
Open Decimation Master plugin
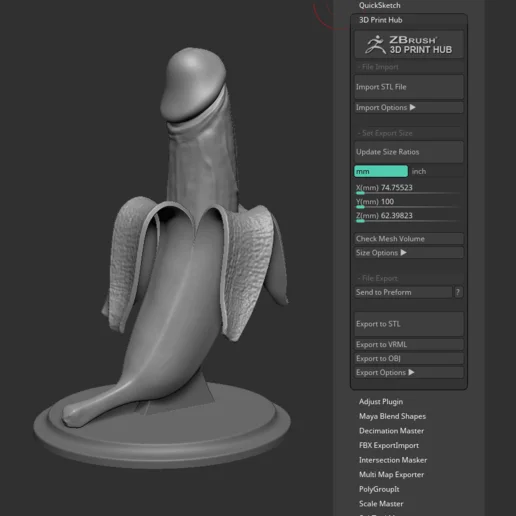(391, 431)
